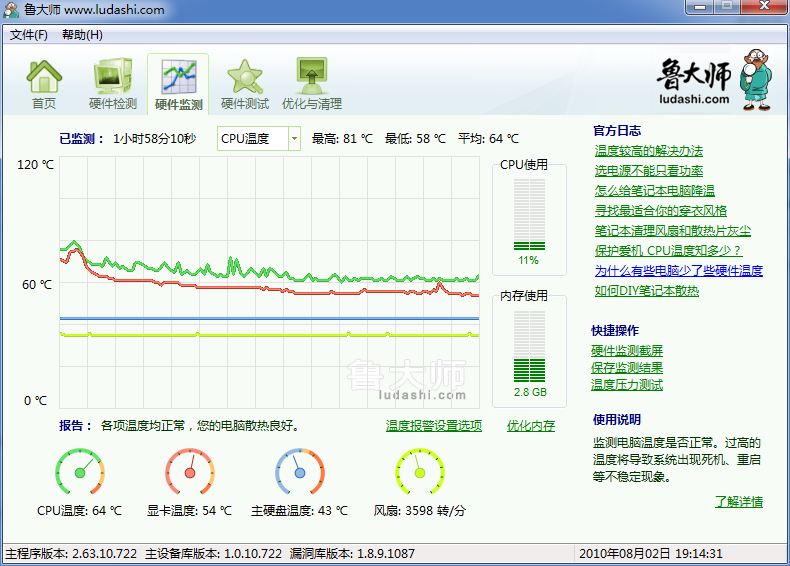Screen dimensions: 790x566
Task: Click the CPU温度 gauge icon
Action: tap(79, 472)
